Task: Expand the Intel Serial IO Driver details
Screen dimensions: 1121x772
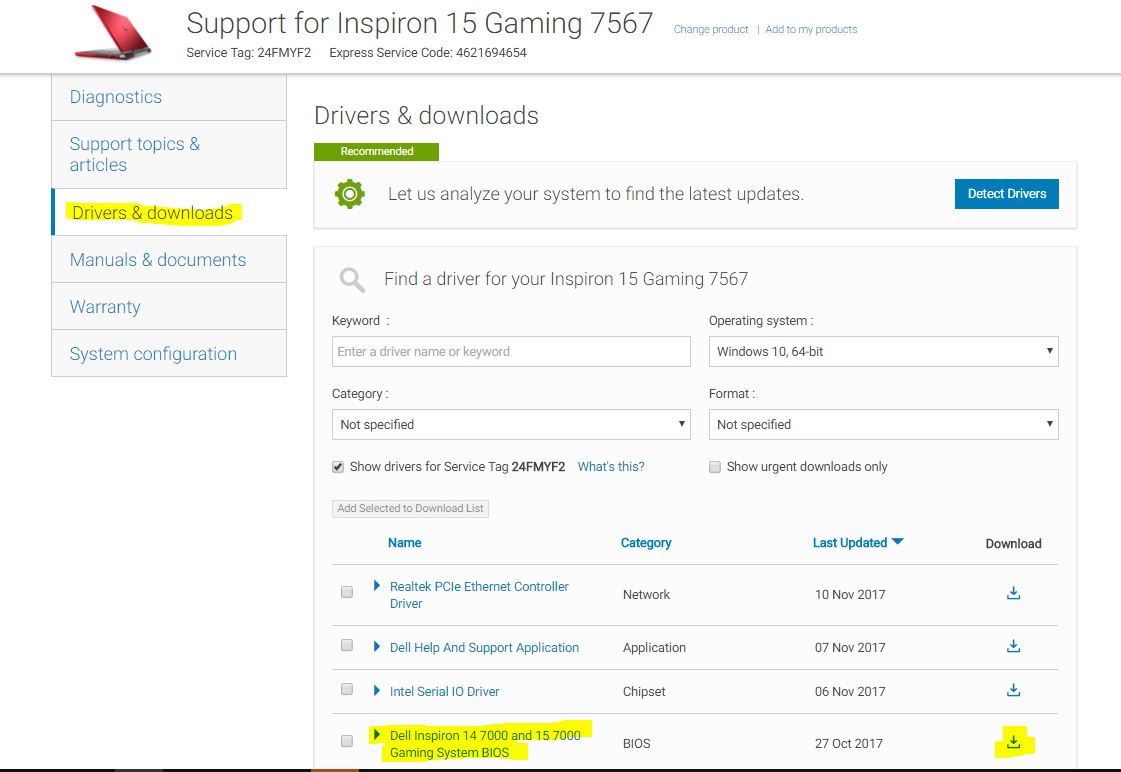Action: pyautogui.click(x=377, y=690)
